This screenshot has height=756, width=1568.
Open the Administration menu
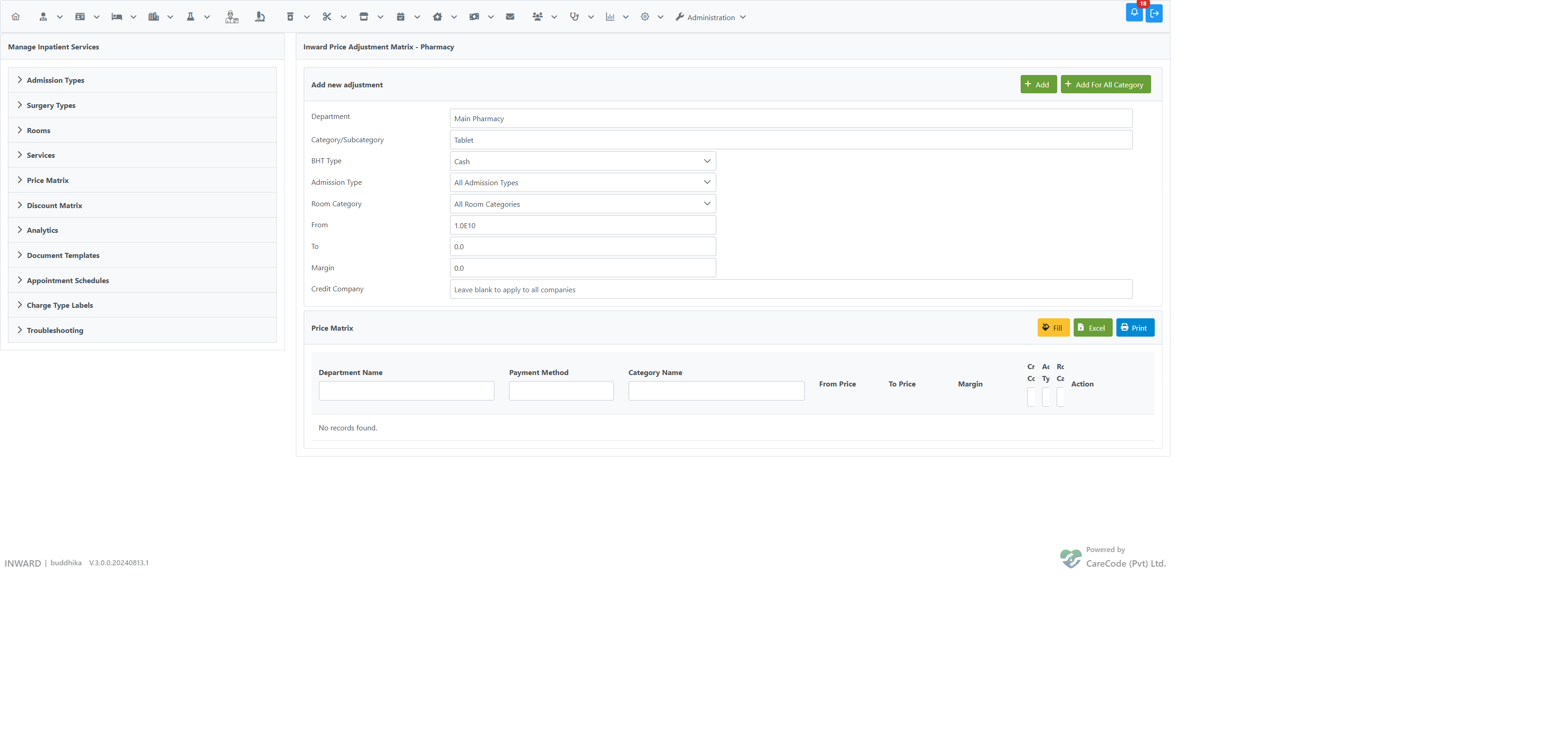[710, 17]
